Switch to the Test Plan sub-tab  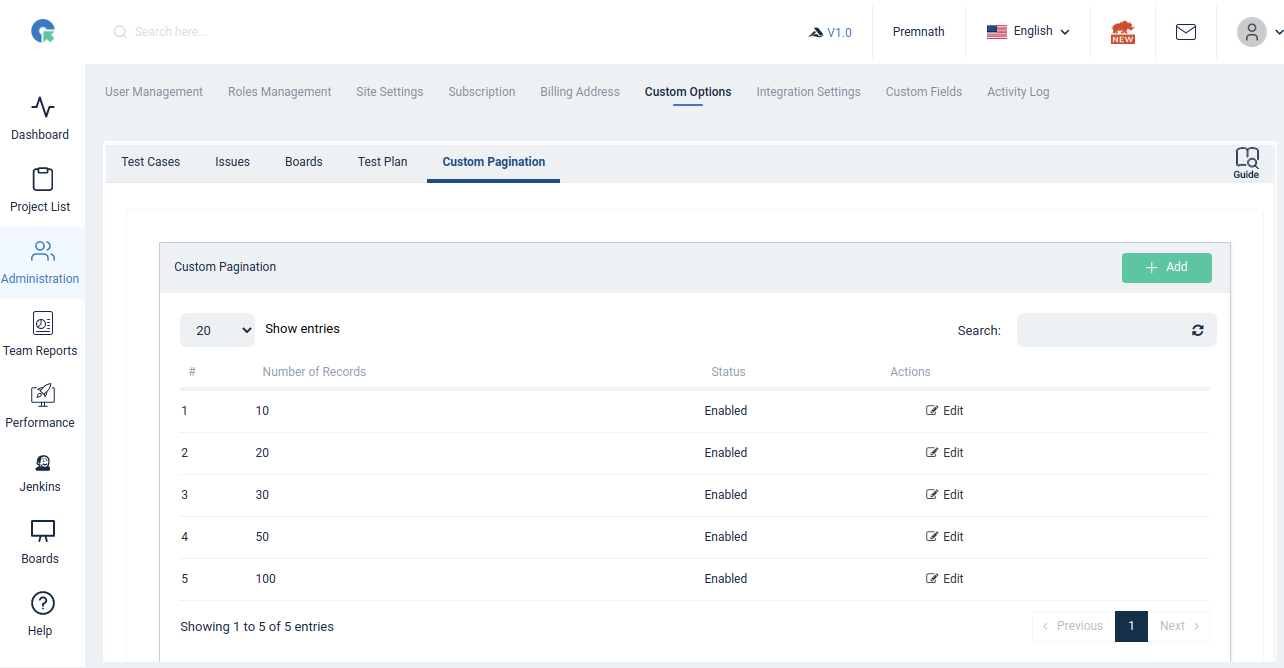click(383, 162)
